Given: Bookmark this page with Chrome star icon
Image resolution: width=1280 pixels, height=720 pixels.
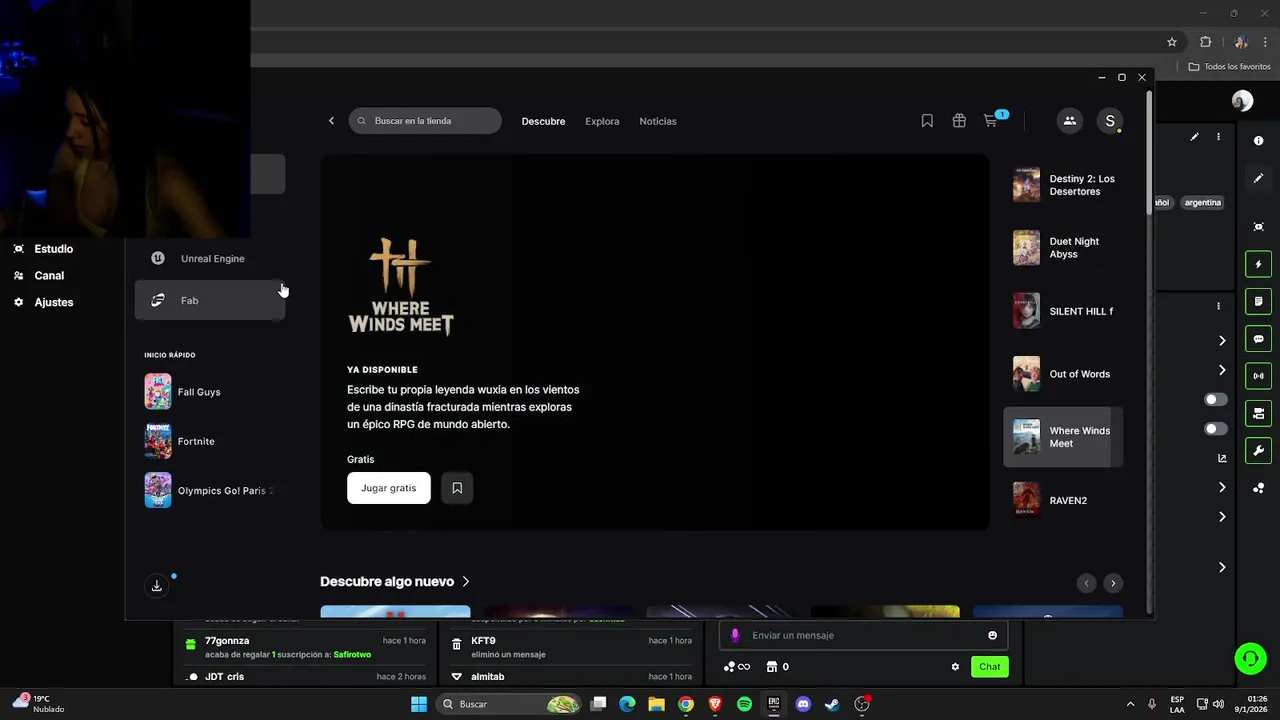Looking at the screenshot, I should [x=1172, y=42].
